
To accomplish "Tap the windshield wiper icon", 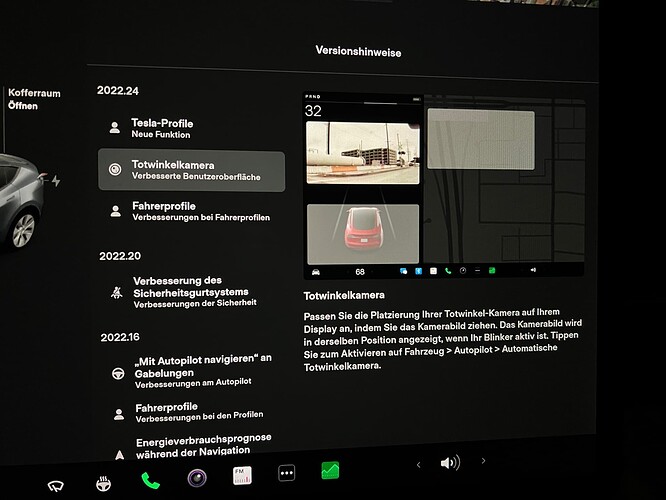I will click(56, 486).
